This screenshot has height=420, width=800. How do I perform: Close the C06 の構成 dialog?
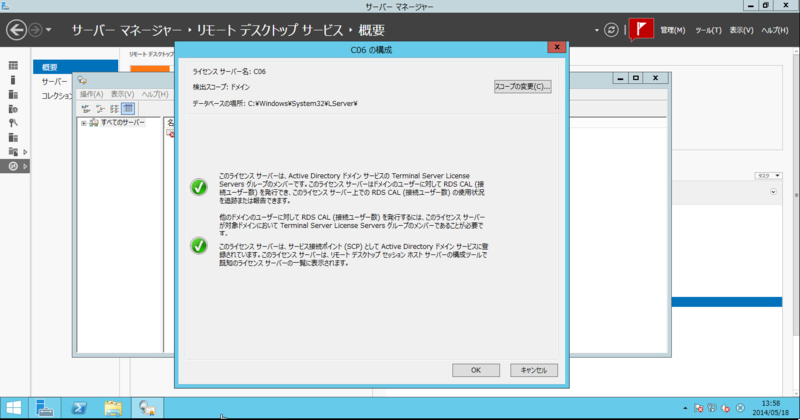[557, 47]
